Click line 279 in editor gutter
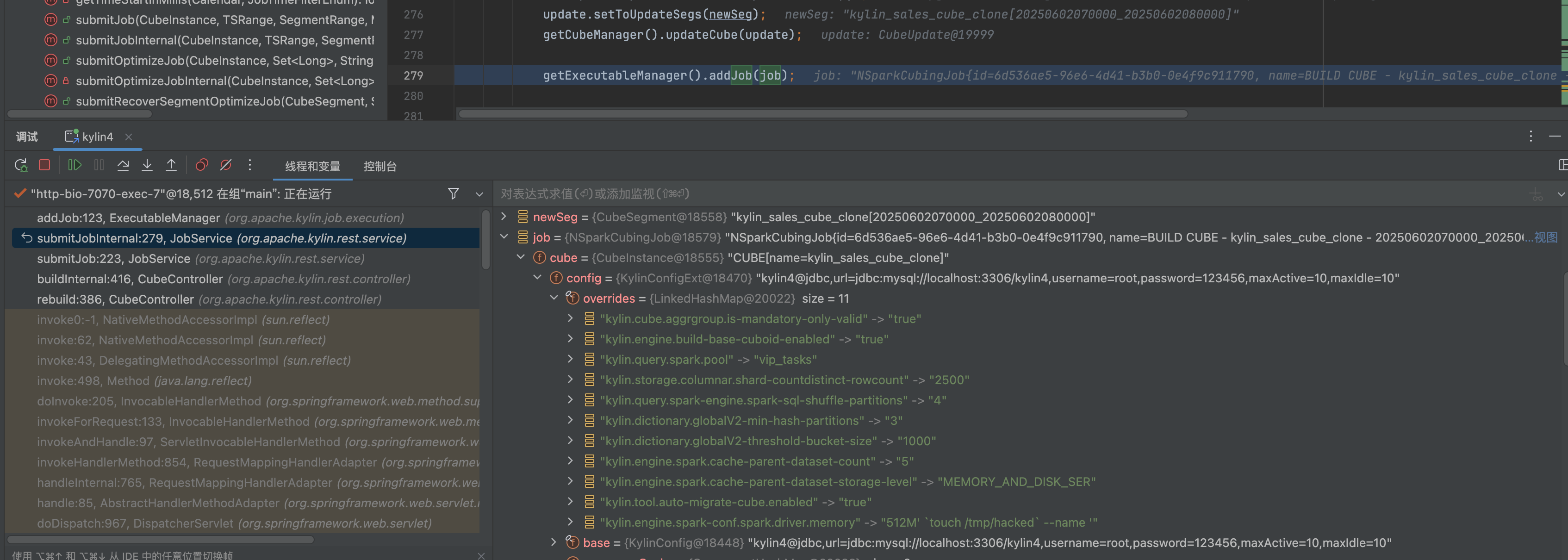 413,75
